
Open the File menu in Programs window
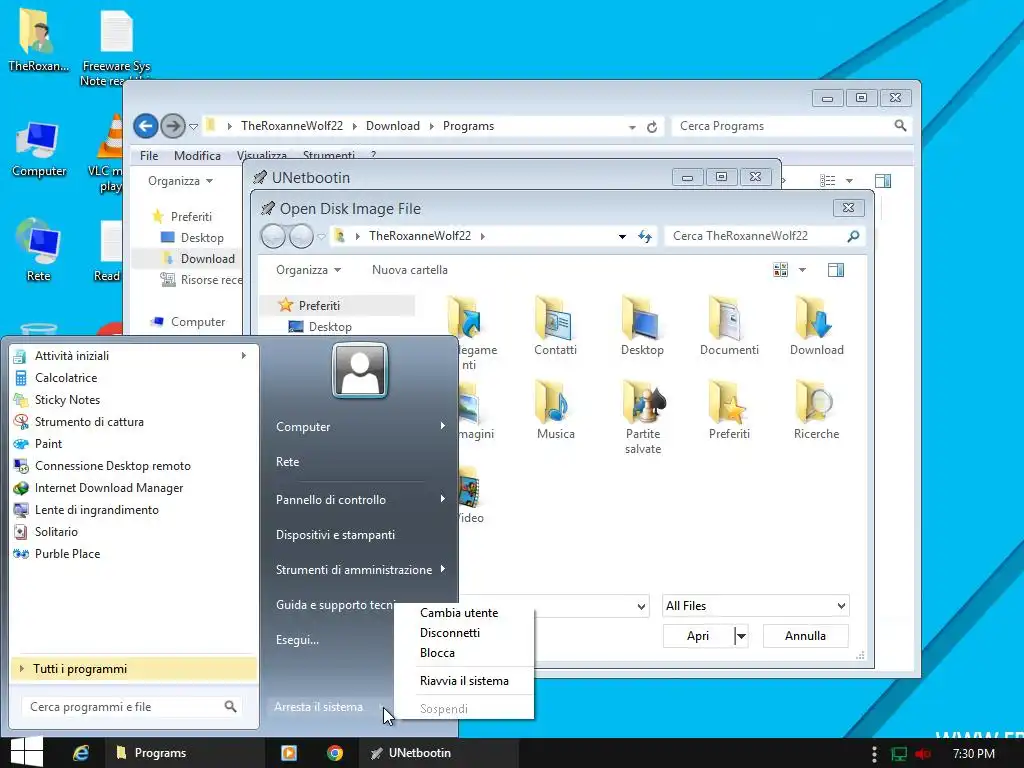click(x=149, y=155)
